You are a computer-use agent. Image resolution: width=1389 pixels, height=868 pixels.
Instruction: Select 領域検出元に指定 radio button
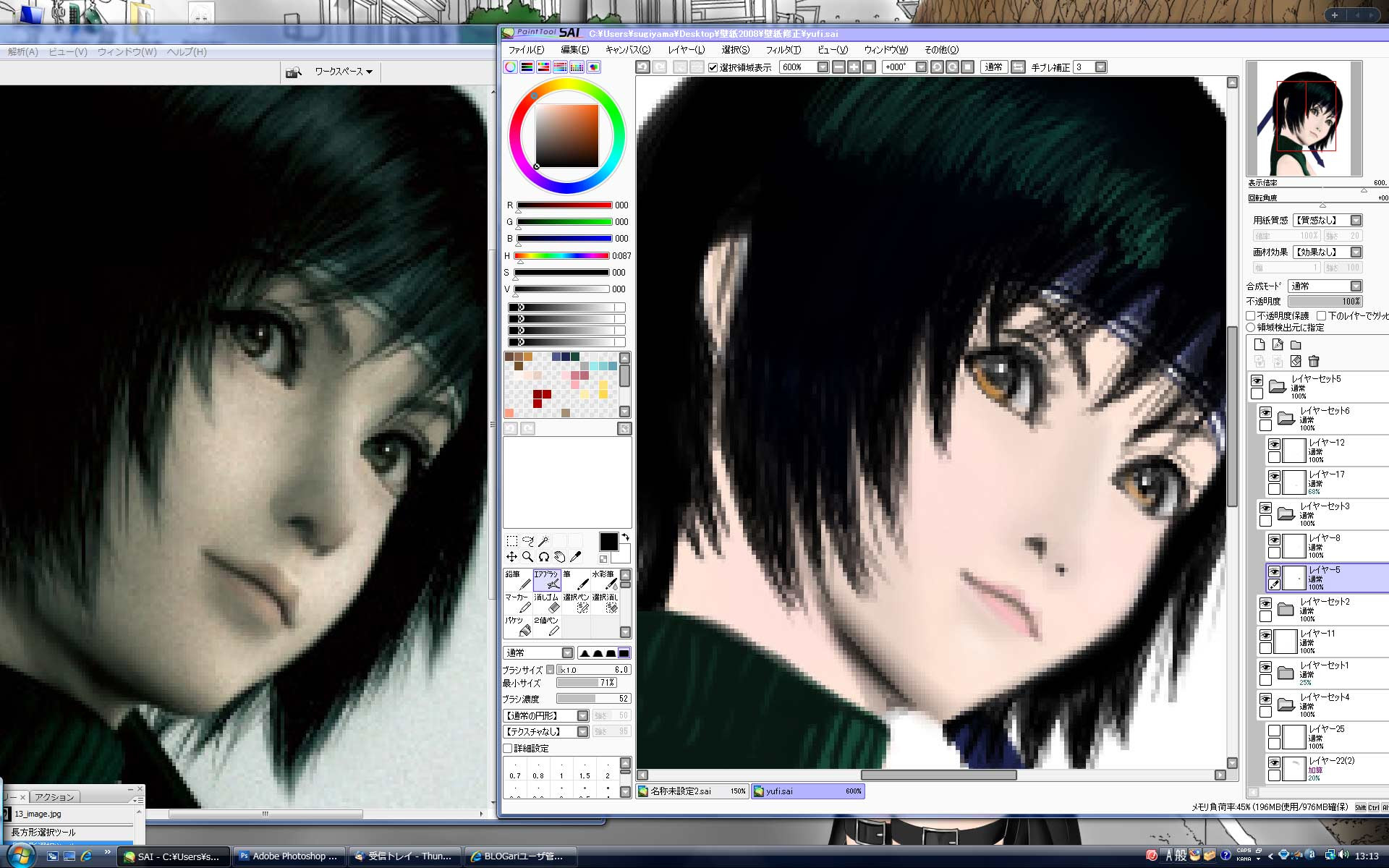[x=1251, y=328]
